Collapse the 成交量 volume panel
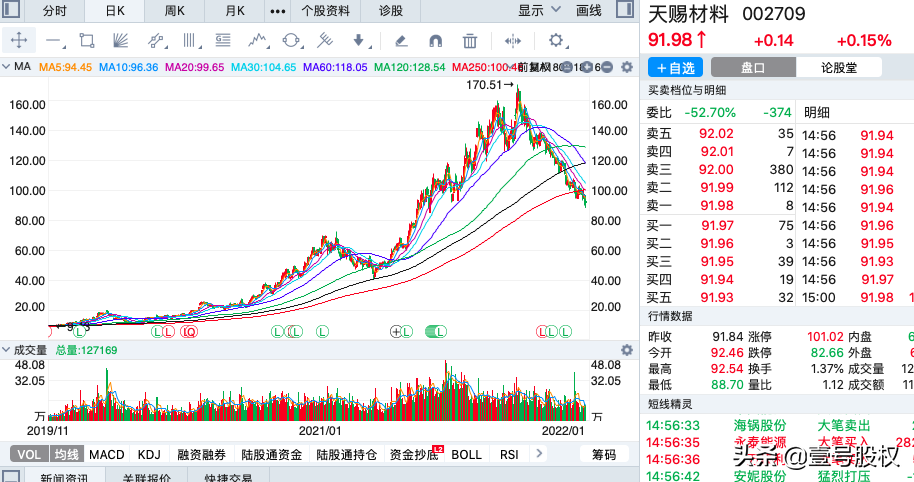This screenshot has width=914, height=482. click(6, 350)
